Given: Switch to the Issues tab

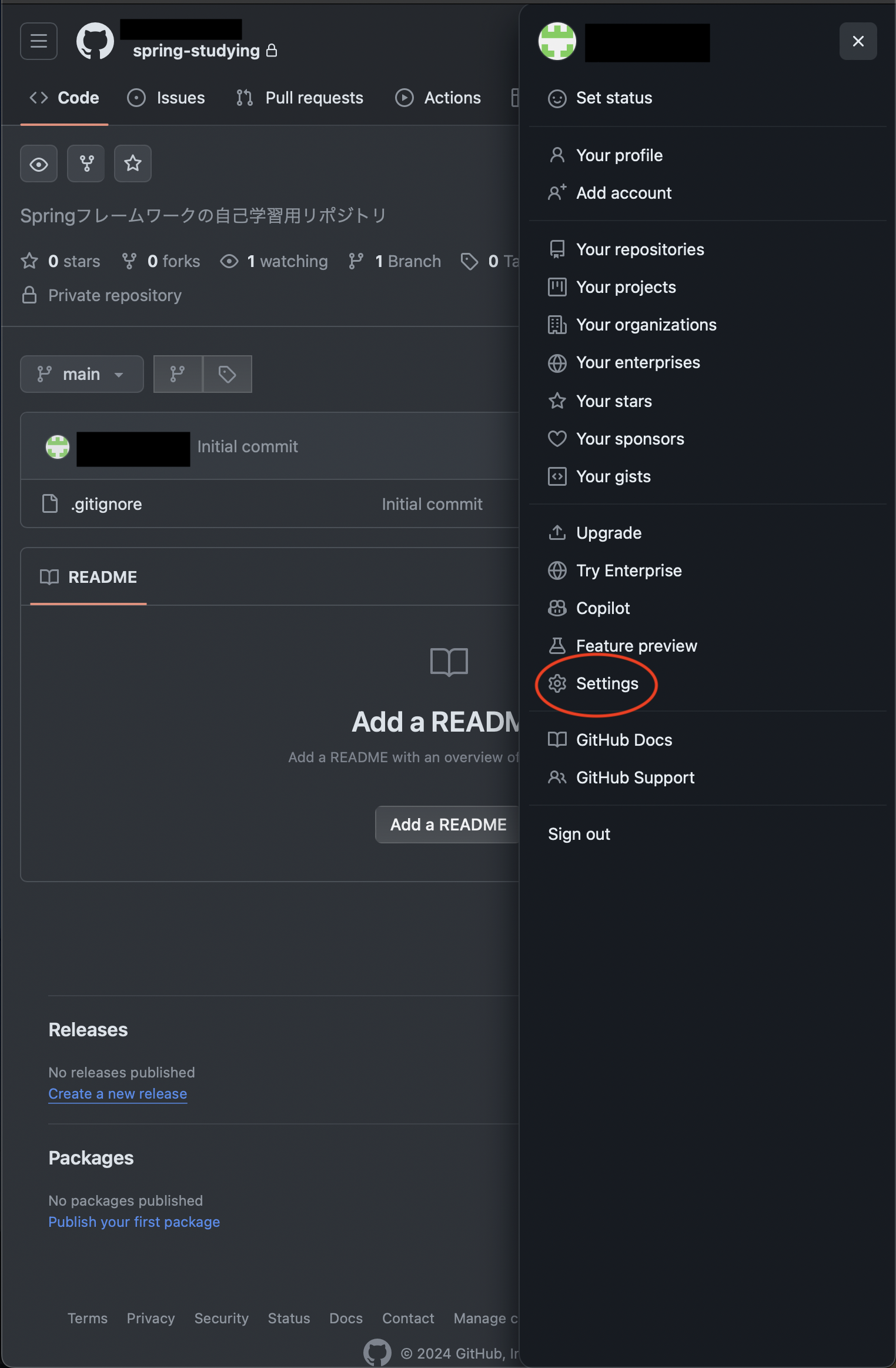Looking at the screenshot, I should [166, 98].
